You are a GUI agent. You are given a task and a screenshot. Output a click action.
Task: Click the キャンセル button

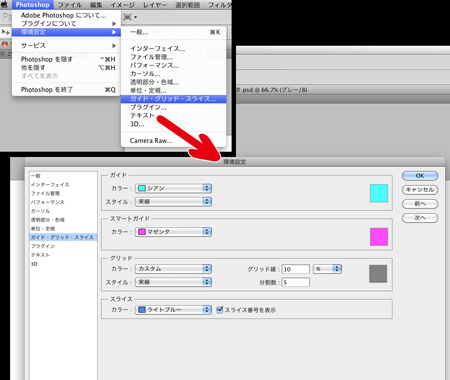[x=420, y=190]
